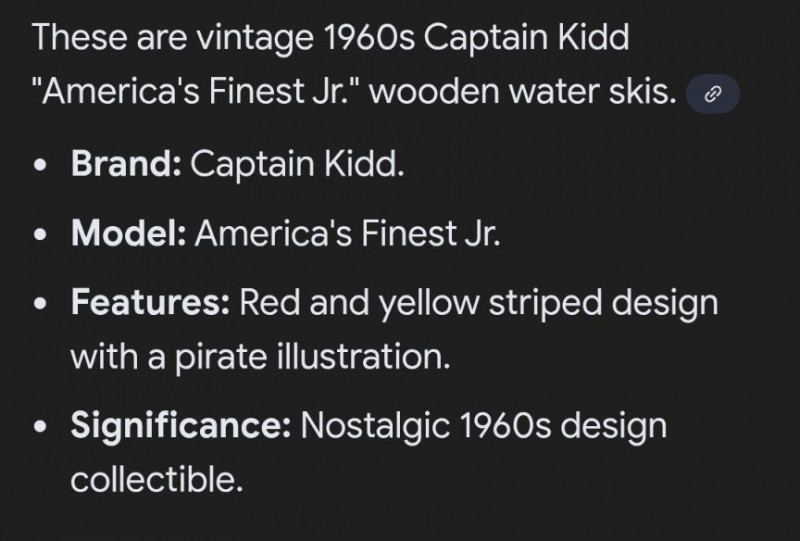The width and height of the screenshot is (800, 541).
Task: Click the "with a pirate illustration." line
Action: [x=260, y=356]
